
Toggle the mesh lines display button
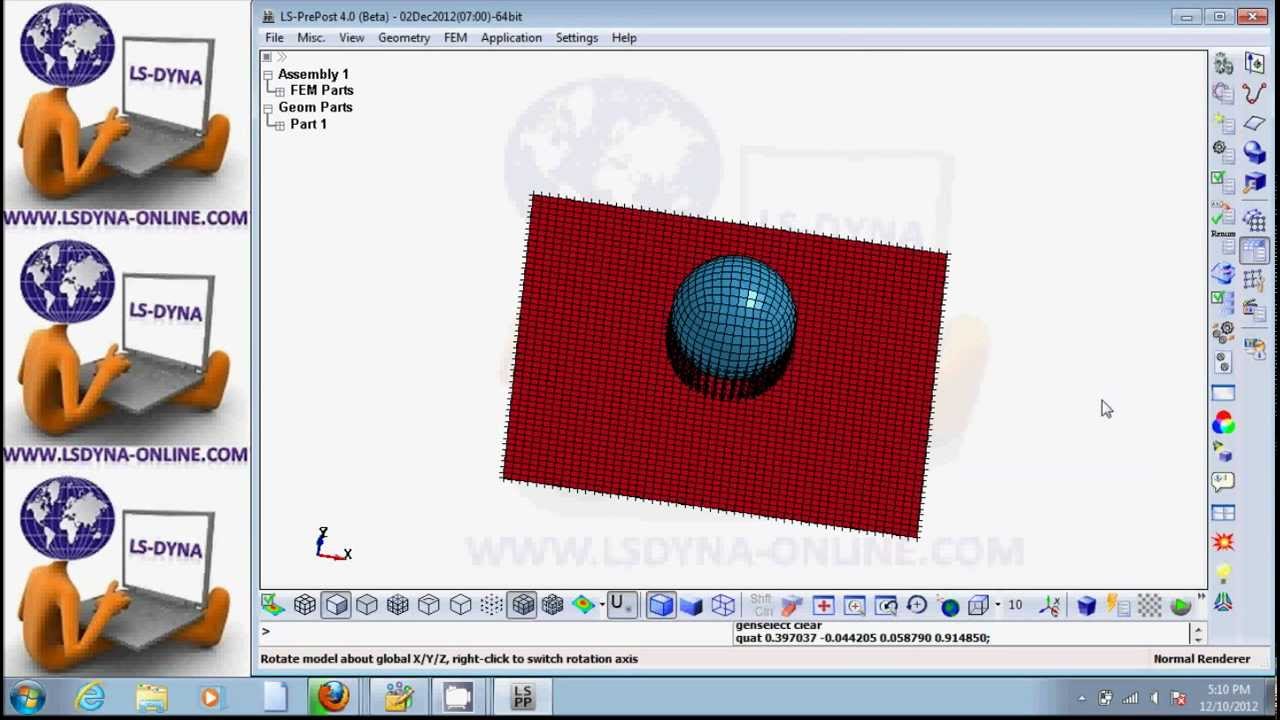(523, 605)
